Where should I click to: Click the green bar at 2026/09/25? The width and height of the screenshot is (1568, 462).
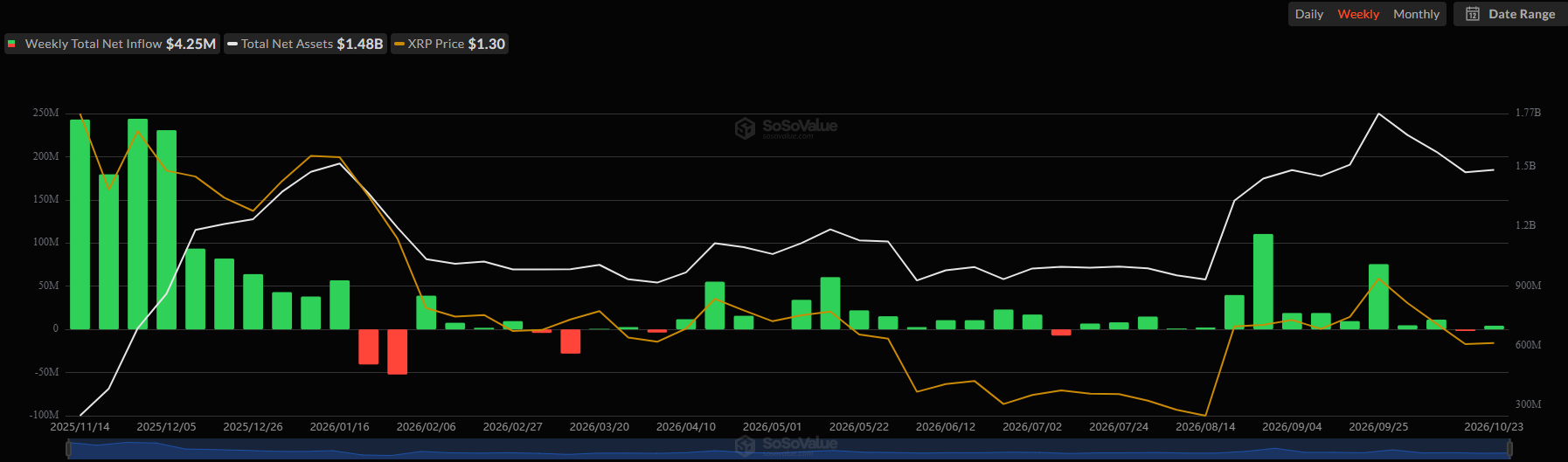[1378, 297]
